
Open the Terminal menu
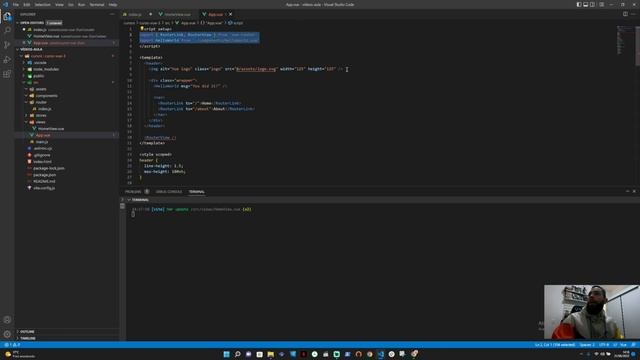point(97,4)
